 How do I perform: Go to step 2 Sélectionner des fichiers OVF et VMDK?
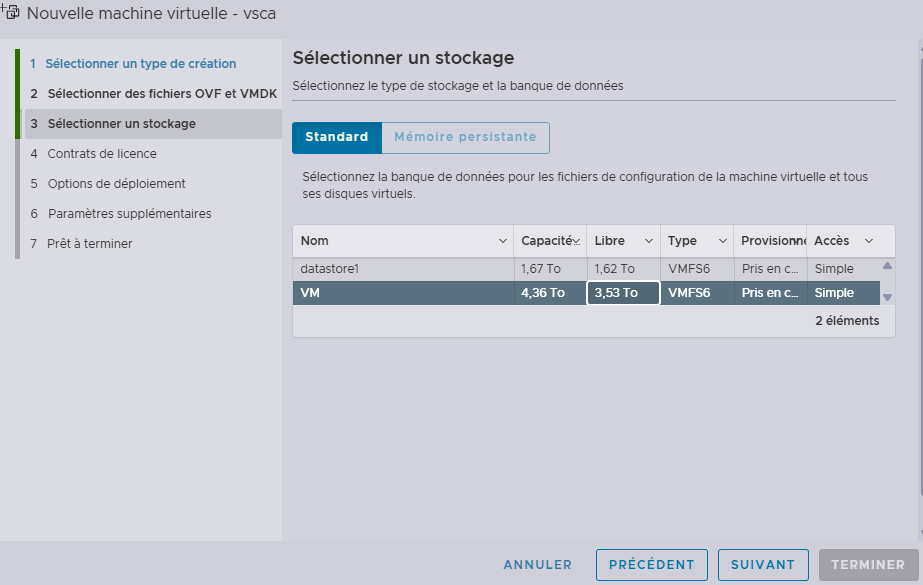[x=162, y=94]
